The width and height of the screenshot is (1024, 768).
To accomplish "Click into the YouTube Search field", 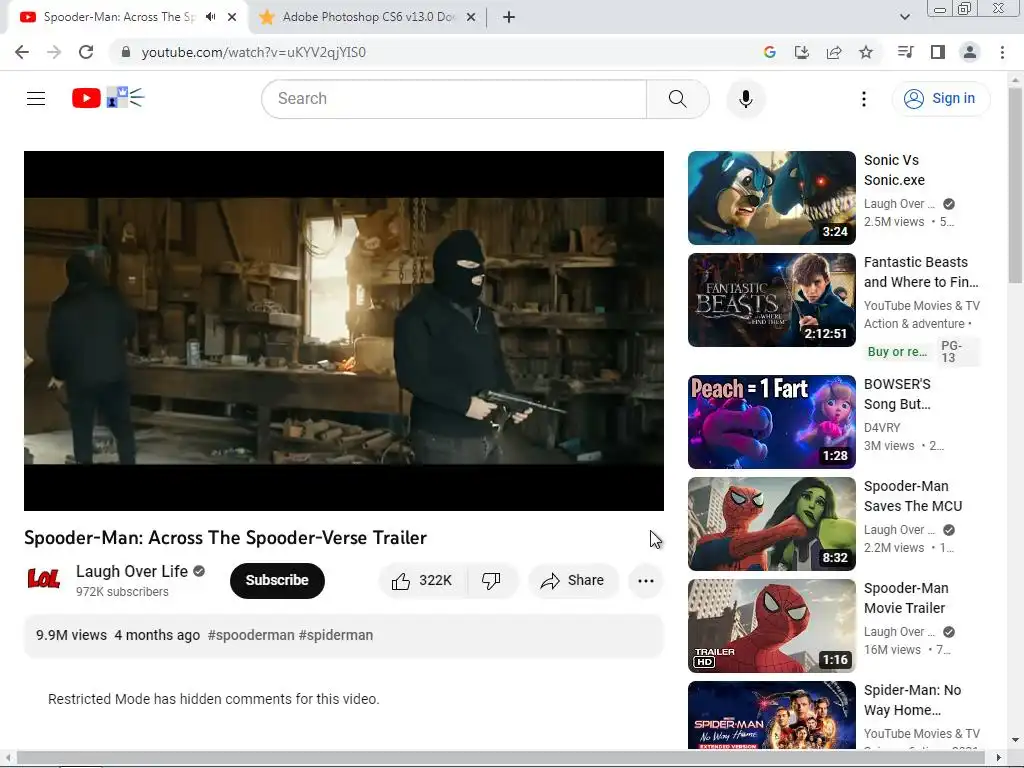I will point(455,99).
